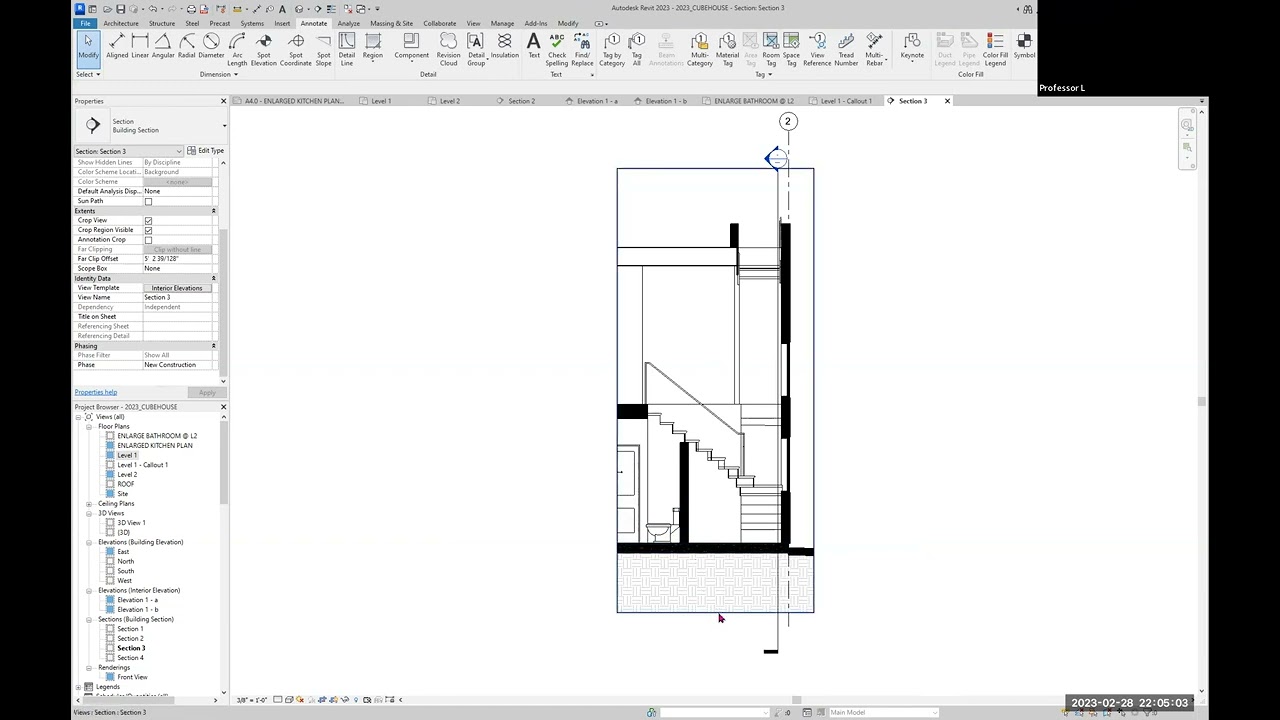1280x720 pixels.
Task: Switch to the Level 2 view tab
Action: pos(450,101)
